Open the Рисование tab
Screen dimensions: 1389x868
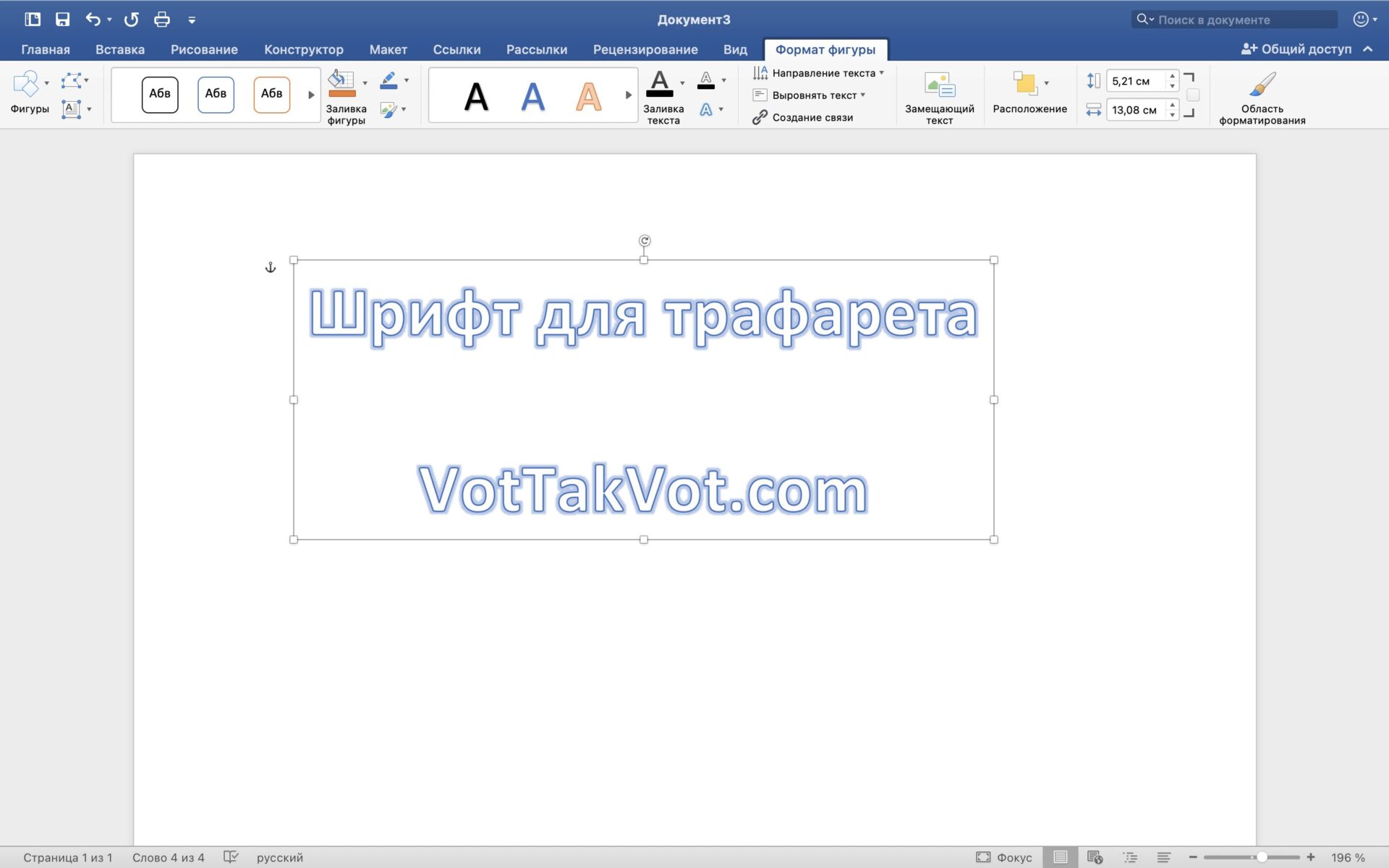[x=204, y=49]
